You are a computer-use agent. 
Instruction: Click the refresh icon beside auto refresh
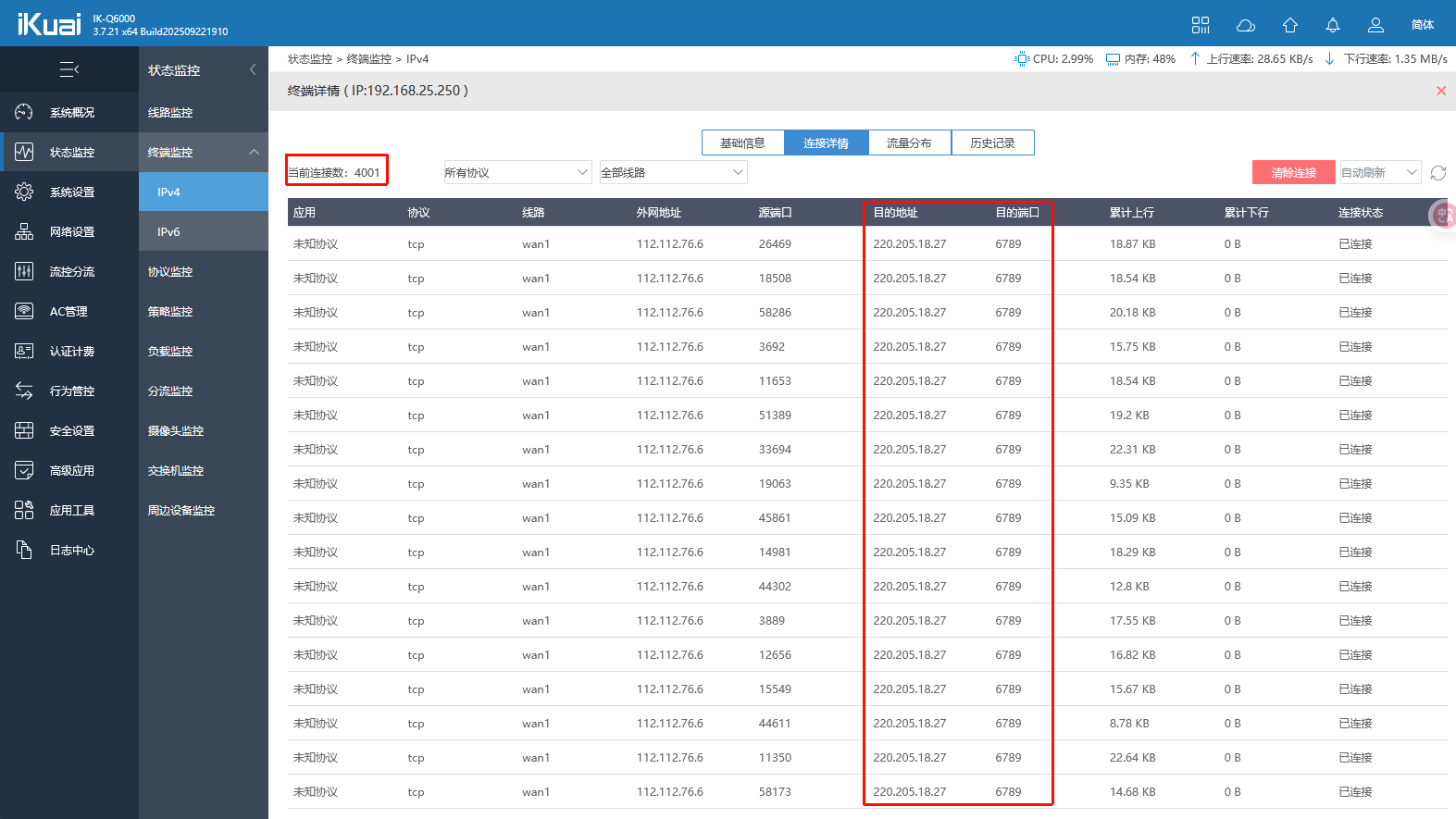(1437, 173)
